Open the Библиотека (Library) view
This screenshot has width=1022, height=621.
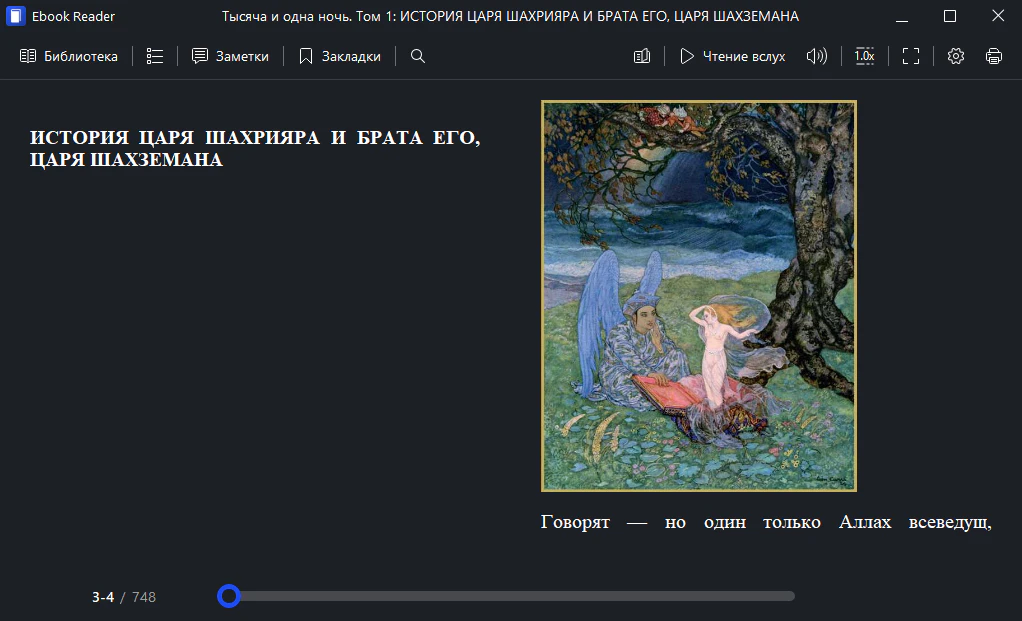click(x=68, y=57)
